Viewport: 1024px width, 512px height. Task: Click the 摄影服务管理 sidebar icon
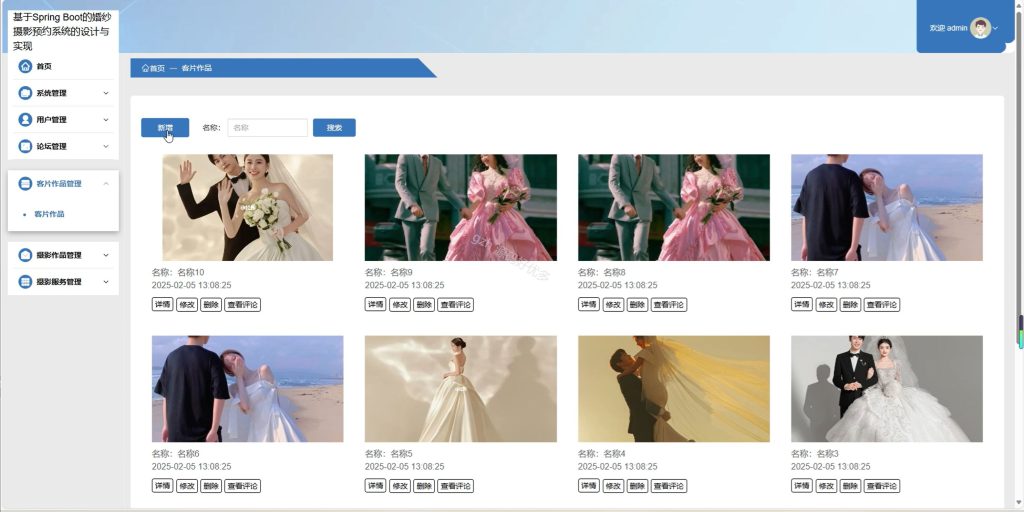pyautogui.click(x=25, y=281)
